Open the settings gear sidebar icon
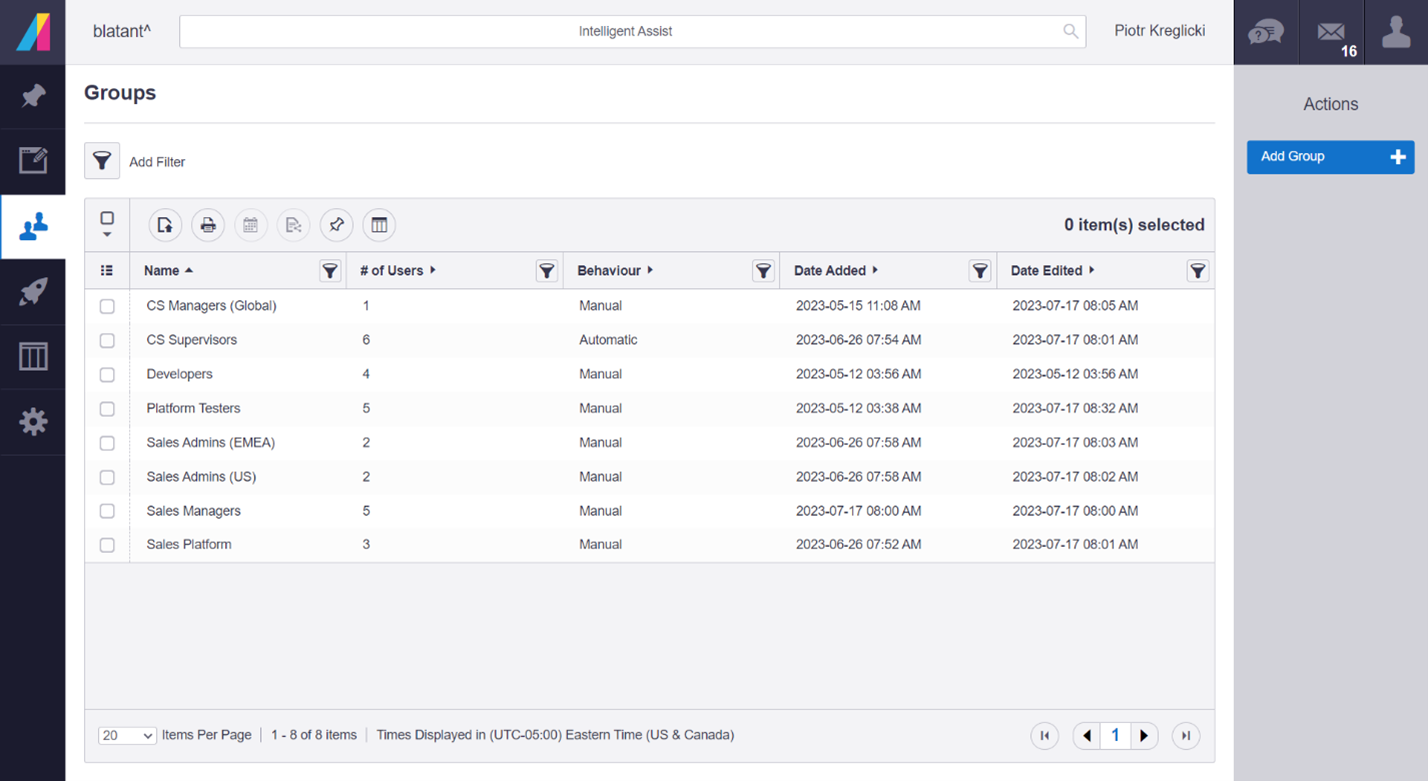 coord(33,422)
